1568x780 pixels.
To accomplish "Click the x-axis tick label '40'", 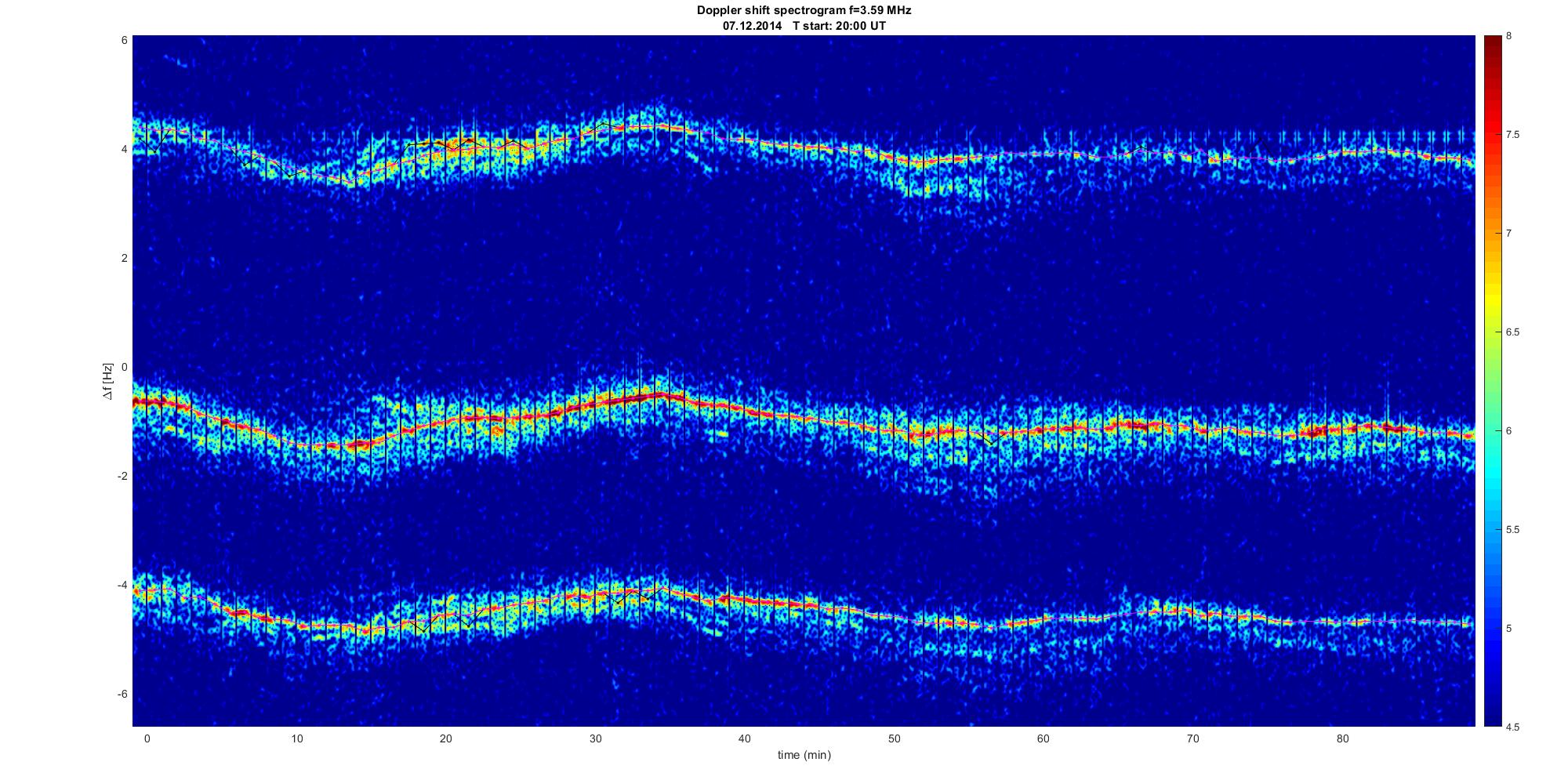I will (744, 738).
